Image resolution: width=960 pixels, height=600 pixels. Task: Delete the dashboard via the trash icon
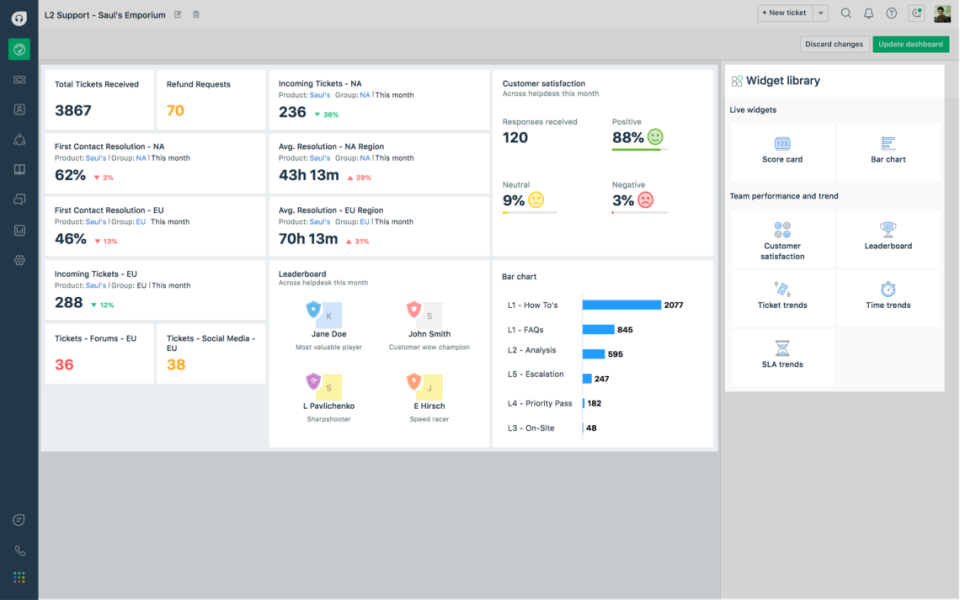[x=196, y=14]
